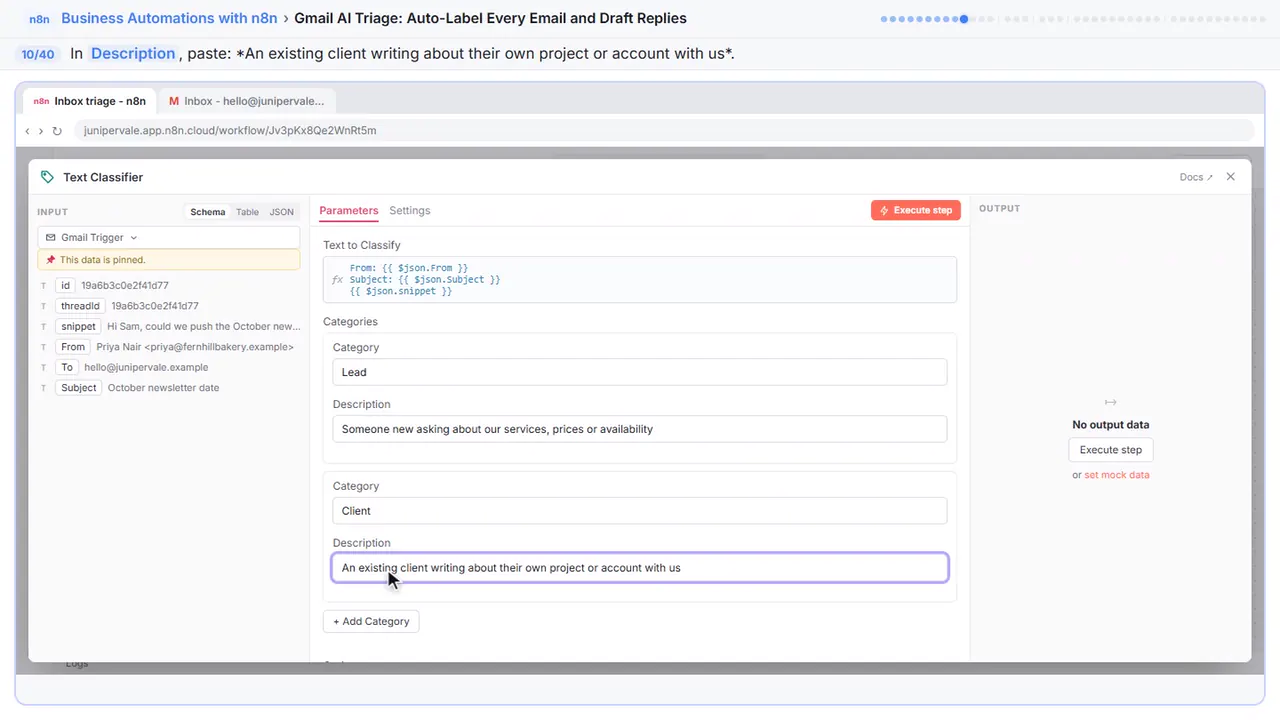Click the n8n logo in header
The height and width of the screenshot is (720, 1280).
(x=39, y=18)
